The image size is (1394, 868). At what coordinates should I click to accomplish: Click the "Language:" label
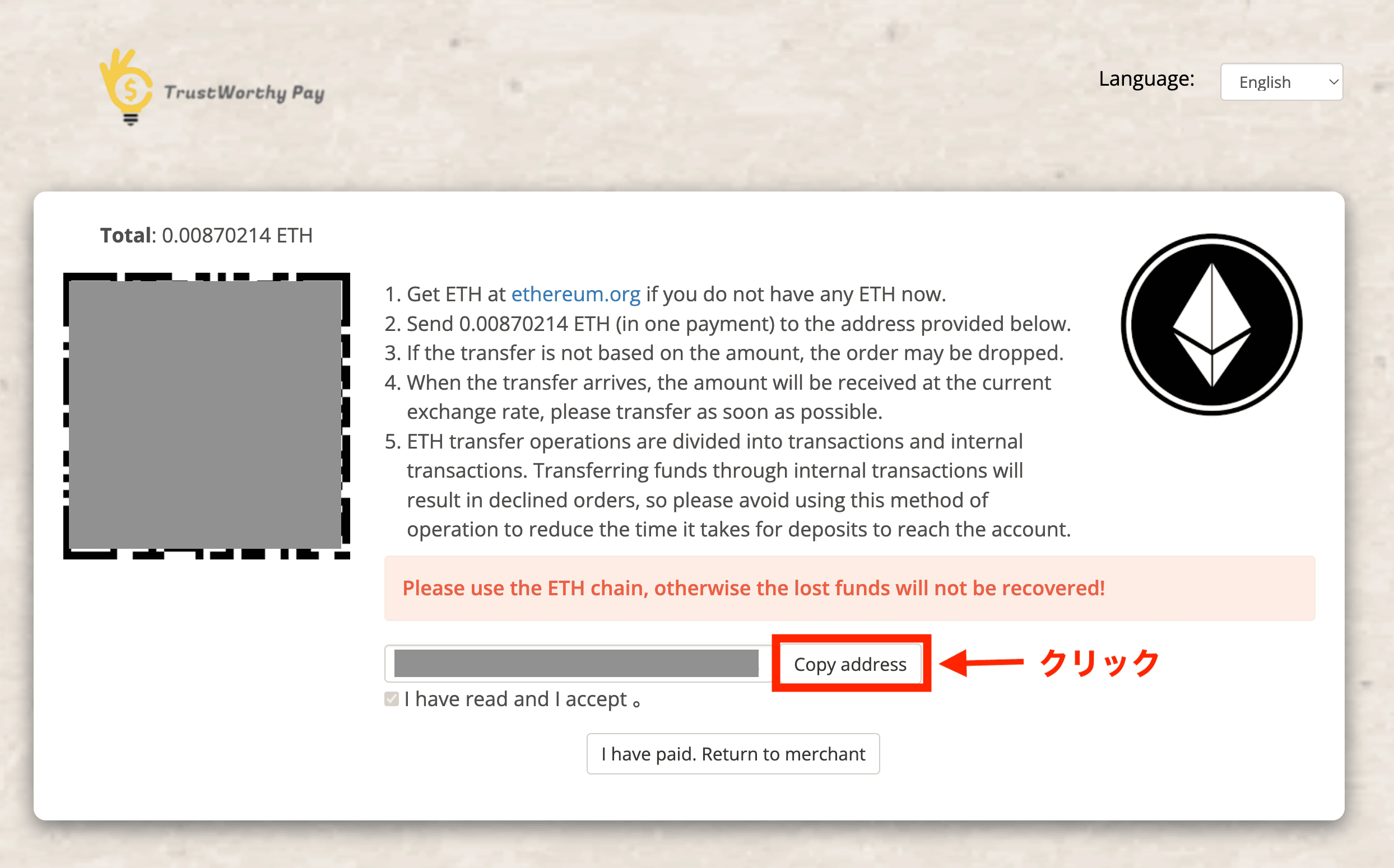tap(1146, 78)
